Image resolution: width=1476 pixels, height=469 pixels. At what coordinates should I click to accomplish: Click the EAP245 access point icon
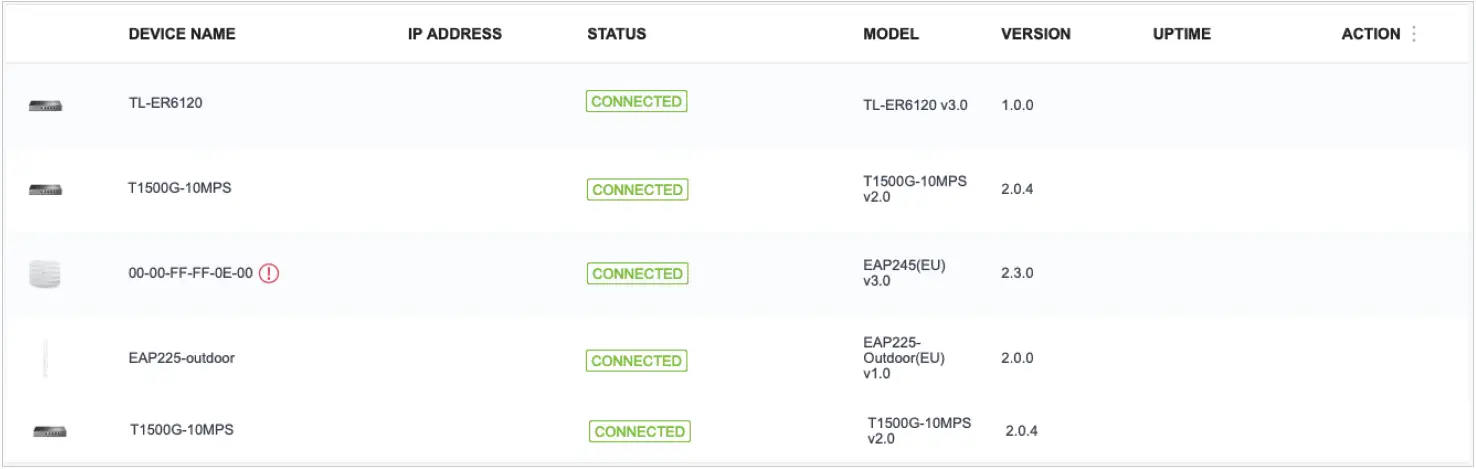(x=45, y=273)
